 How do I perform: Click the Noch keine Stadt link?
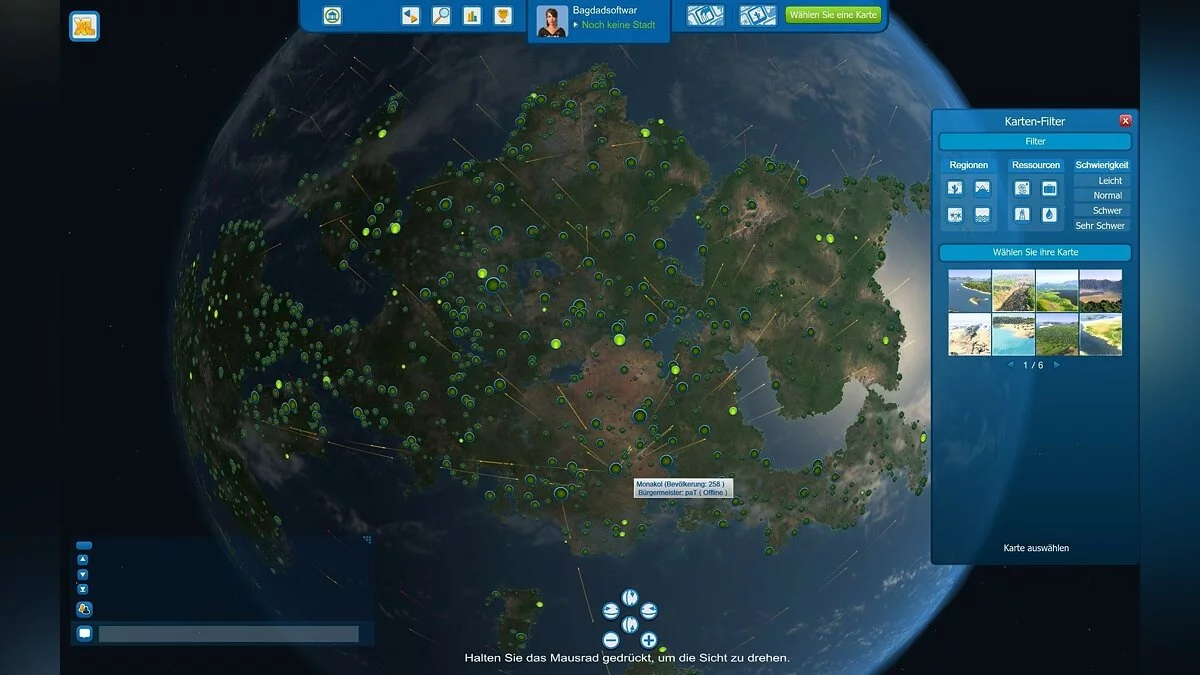coord(619,25)
